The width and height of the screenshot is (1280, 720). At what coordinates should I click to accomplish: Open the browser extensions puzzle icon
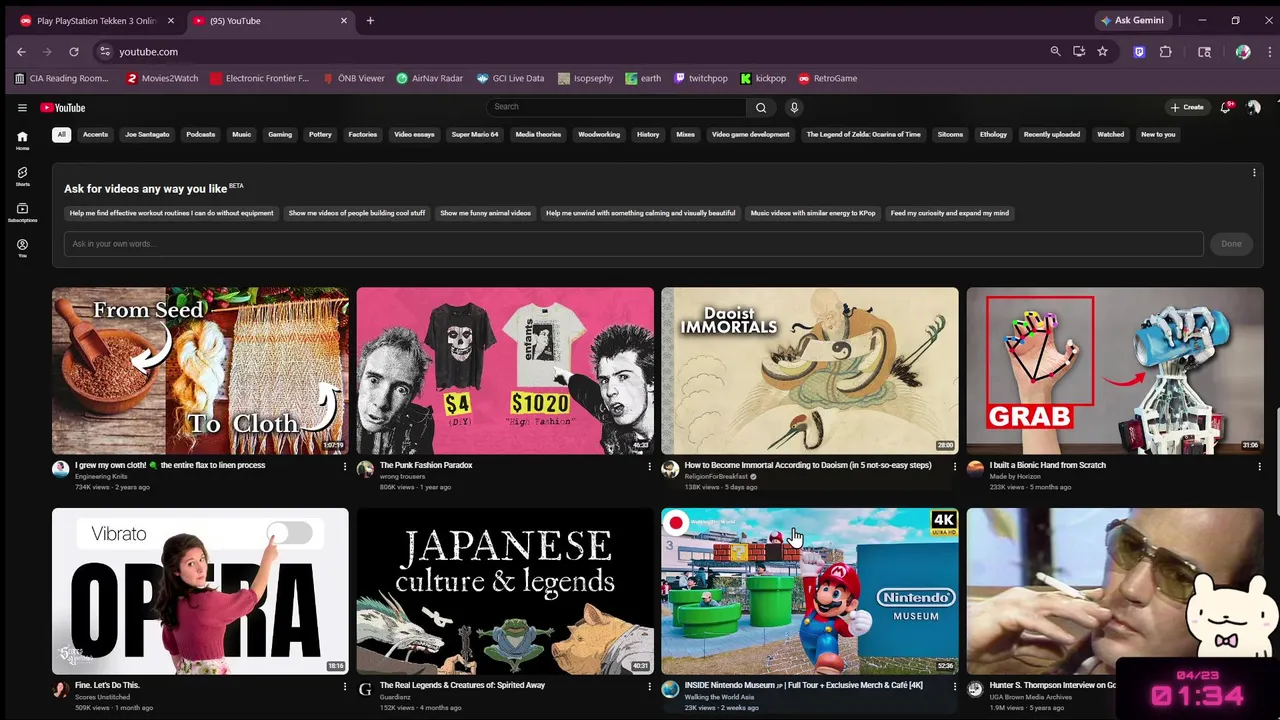[x=1165, y=52]
